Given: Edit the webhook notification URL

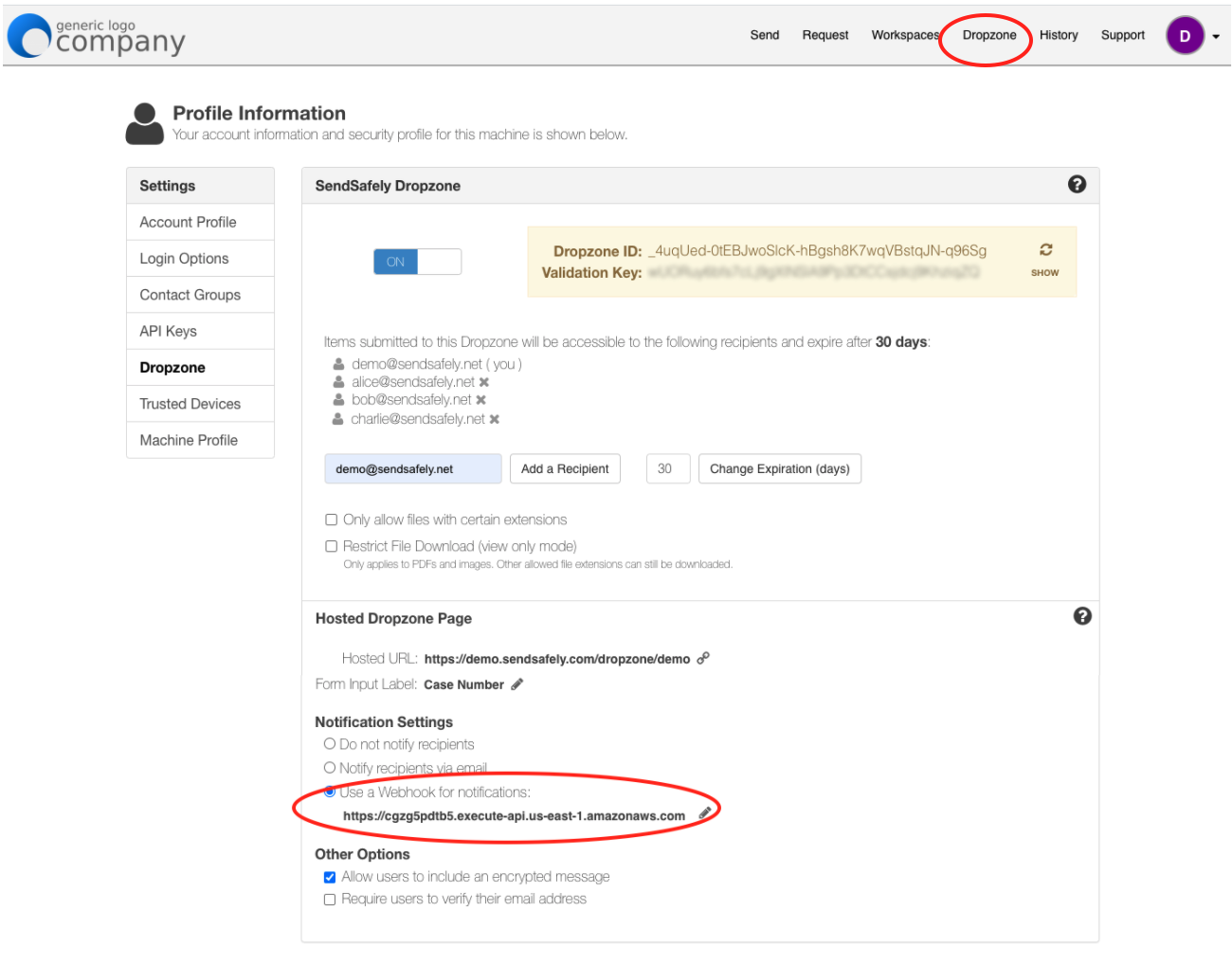Looking at the screenshot, I should pyautogui.click(x=705, y=813).
